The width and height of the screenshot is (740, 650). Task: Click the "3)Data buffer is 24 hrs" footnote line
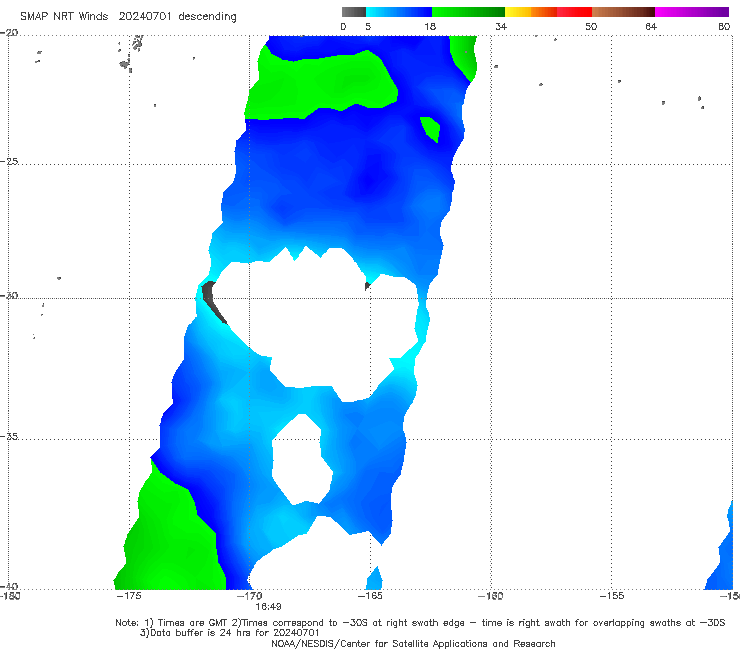(x=230, y=633)
